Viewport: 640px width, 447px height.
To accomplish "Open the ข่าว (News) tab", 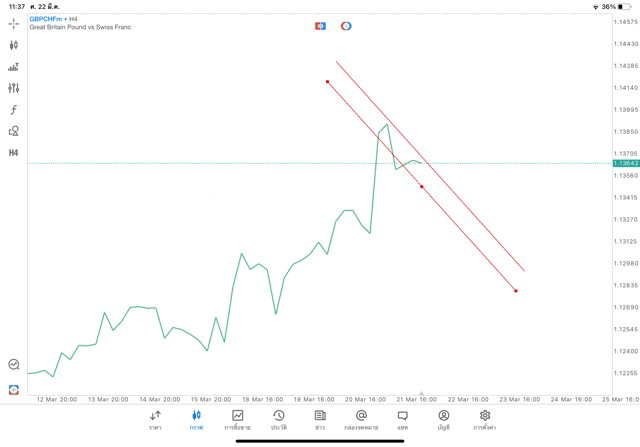I will 320,420.
